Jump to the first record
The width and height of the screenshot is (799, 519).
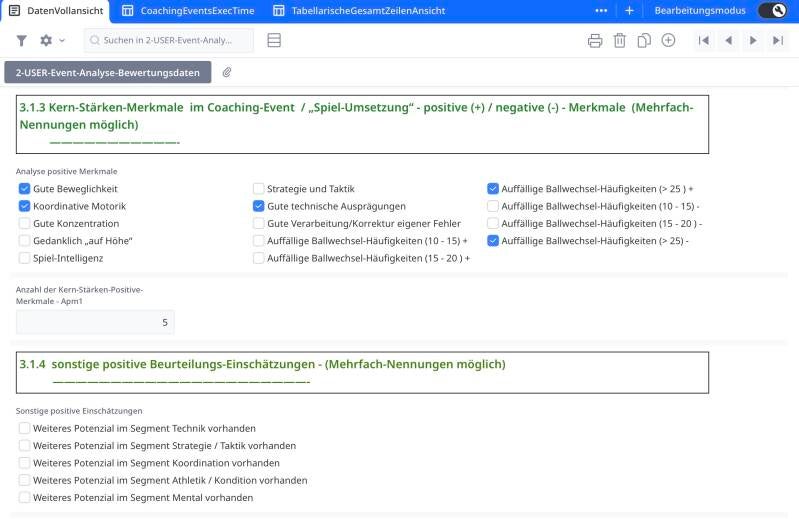coord(704,40)
